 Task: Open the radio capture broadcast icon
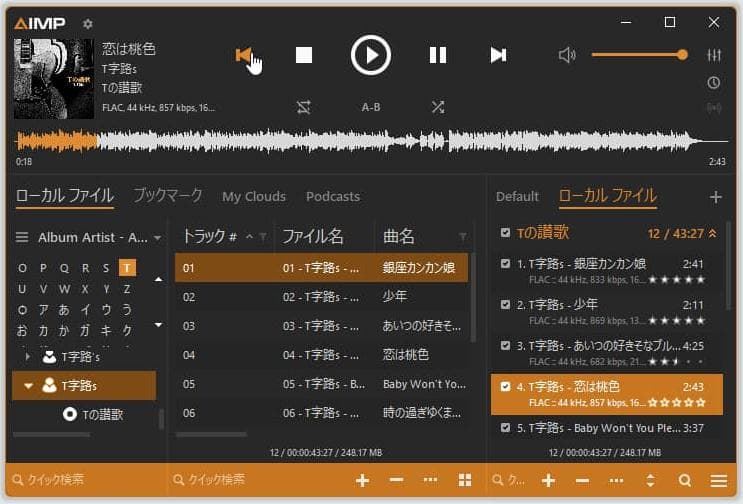point(714,108)
